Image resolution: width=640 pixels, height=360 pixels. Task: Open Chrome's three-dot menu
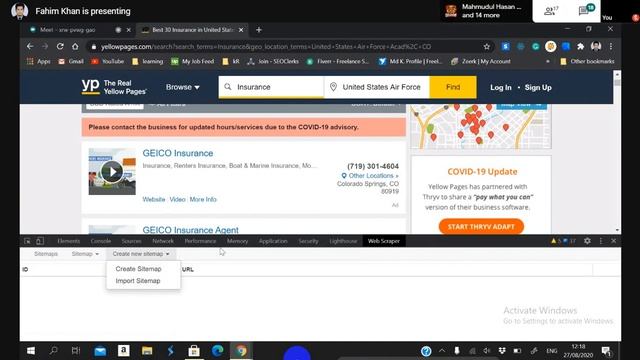click(x=611, y=47)
